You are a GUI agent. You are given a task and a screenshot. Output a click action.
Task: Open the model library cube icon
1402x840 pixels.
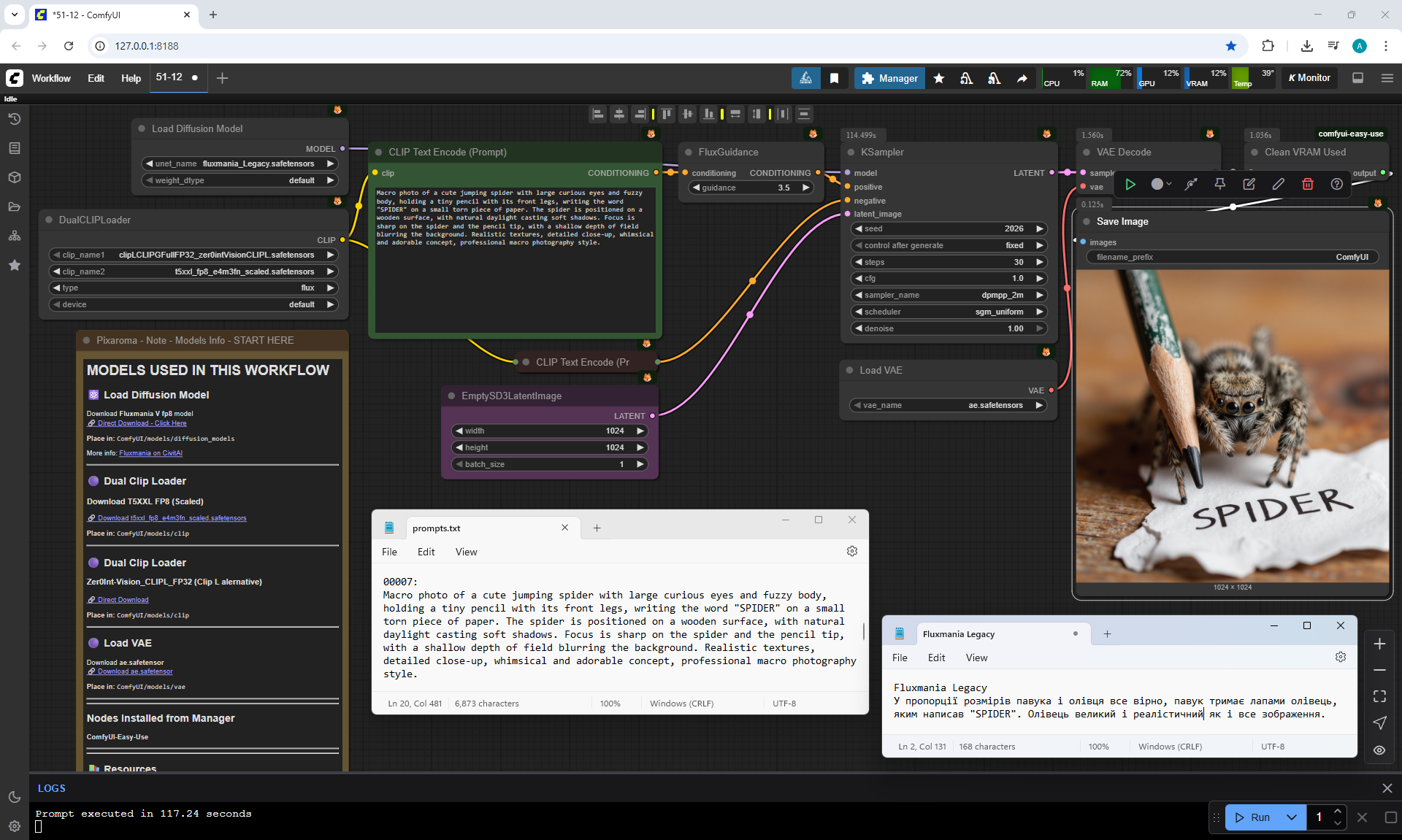pos(15,177)
